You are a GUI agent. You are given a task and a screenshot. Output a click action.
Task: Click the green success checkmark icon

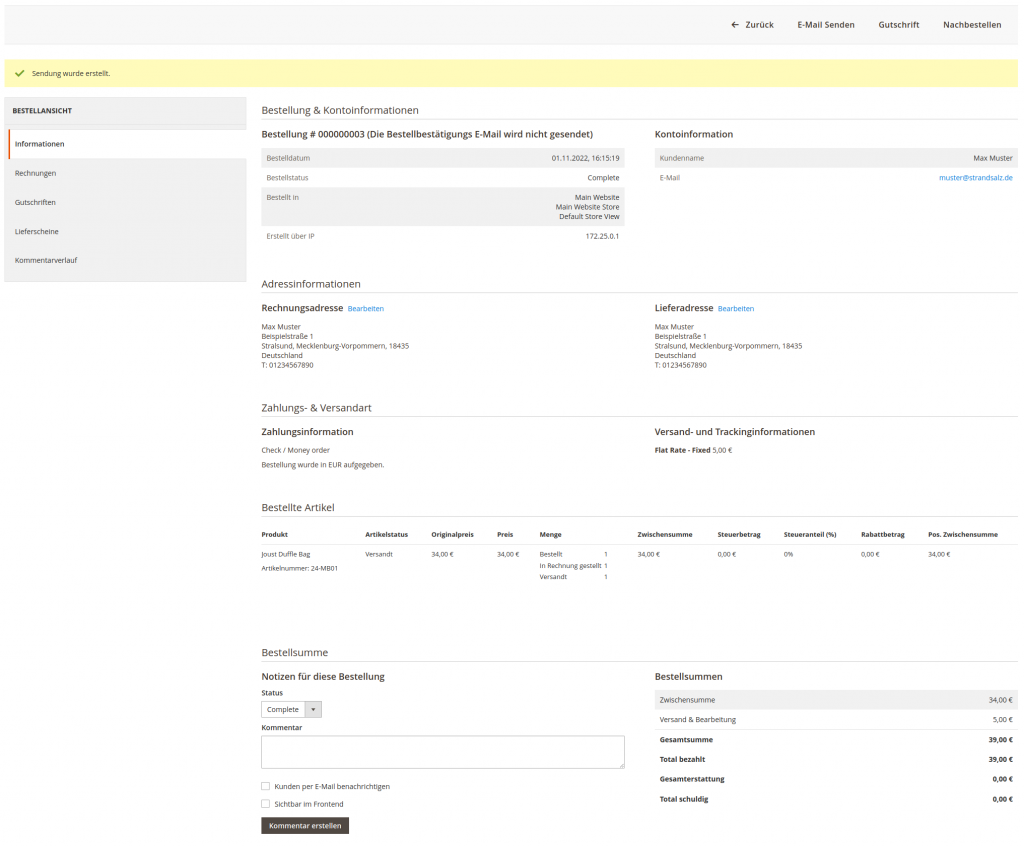pyautogui.click(x=20, y=74)
